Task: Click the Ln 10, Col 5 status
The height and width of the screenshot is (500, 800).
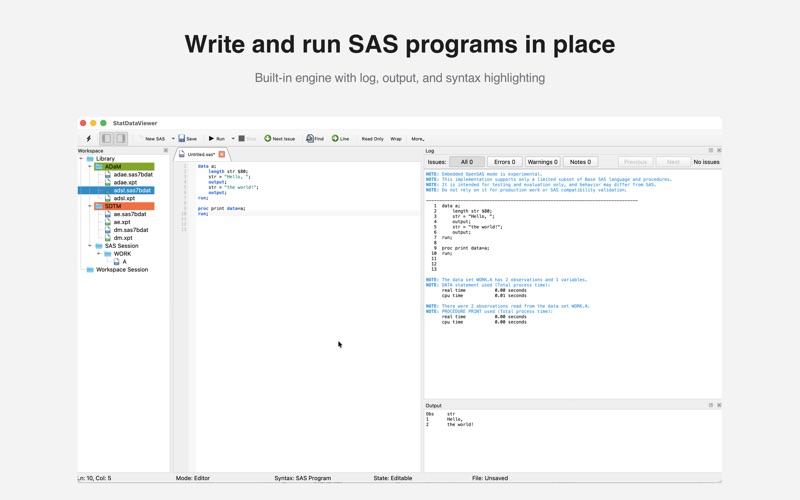Action: click(x=94, y=478)
